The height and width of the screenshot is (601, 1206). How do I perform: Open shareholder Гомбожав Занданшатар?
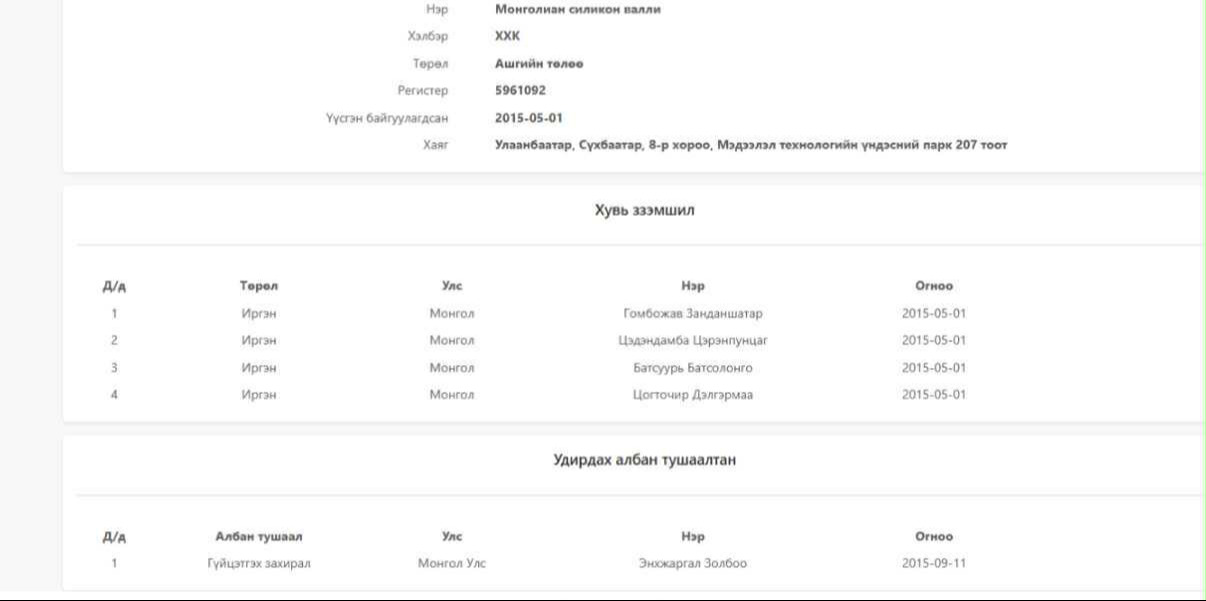coord(692,313)
